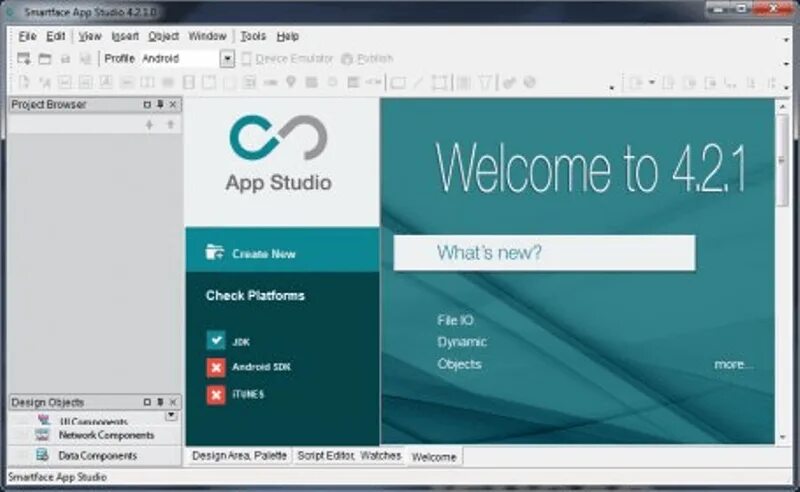Click the Open Project toolbar icon

45,59
